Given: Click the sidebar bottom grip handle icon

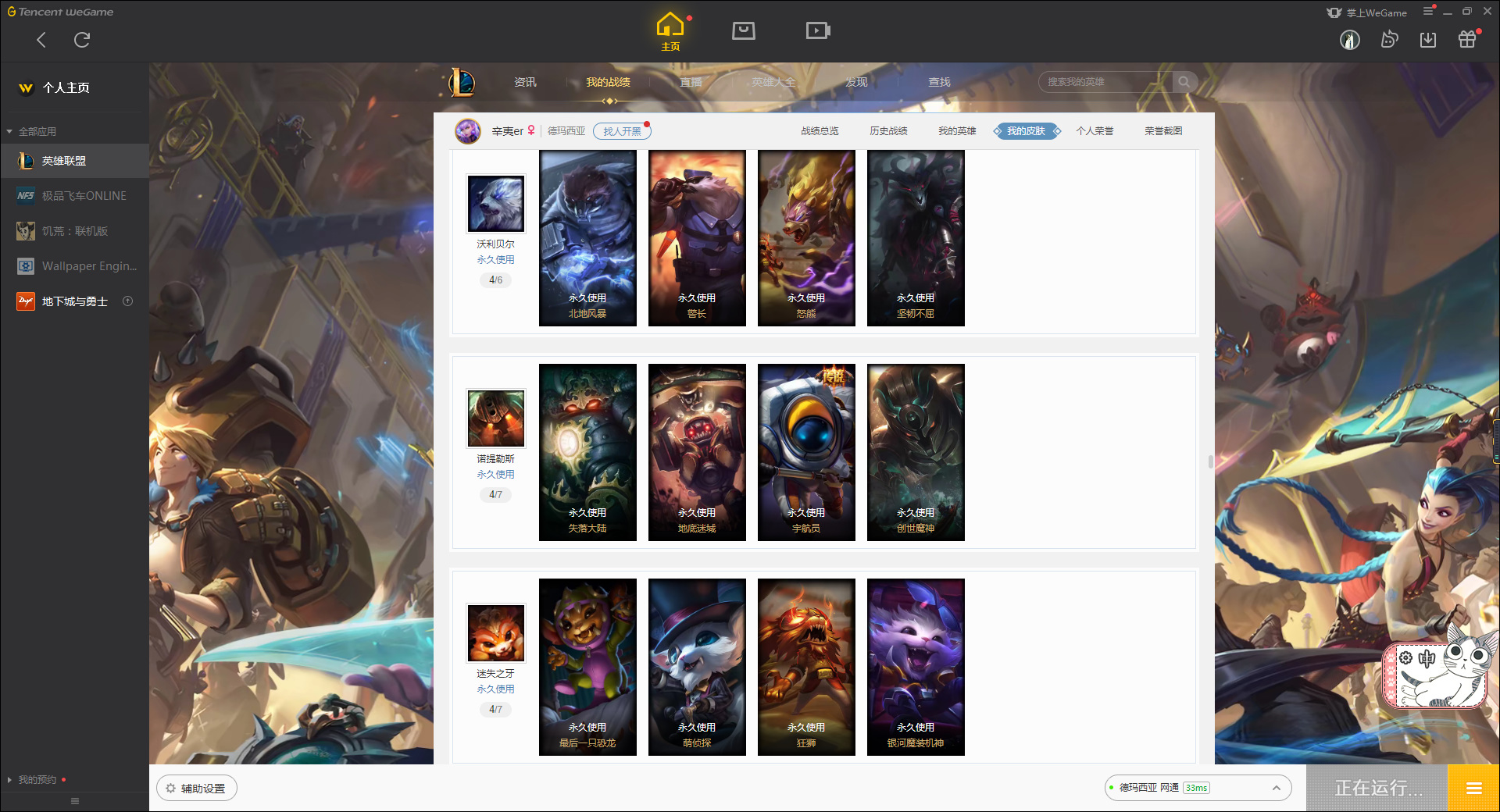Looking at the screenshot, I should 75,801.
